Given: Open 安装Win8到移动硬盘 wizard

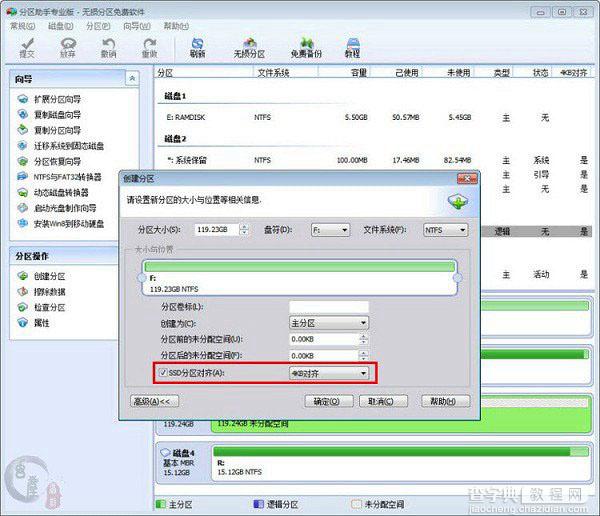Looking at the screenshot, I should [61, 224].
